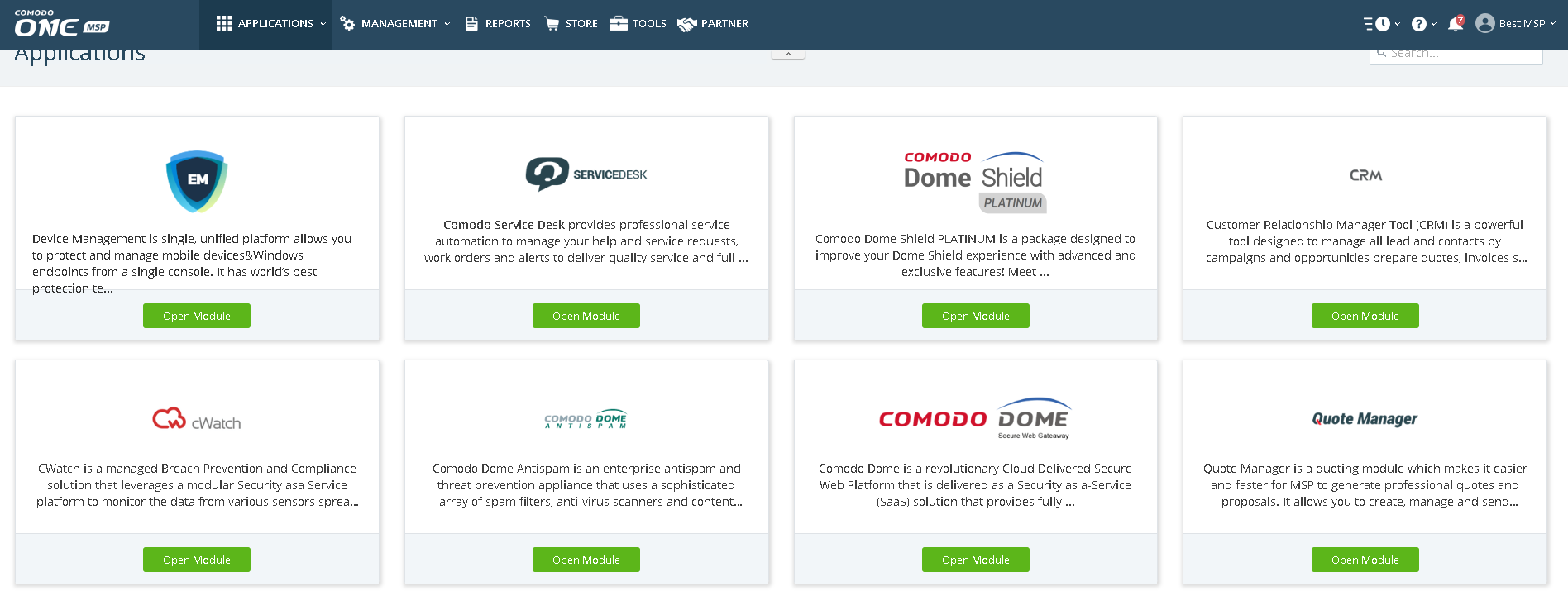1568x605 pixels.
Task: Click the Device Management EM shield icon
Action: click(197, 181)
